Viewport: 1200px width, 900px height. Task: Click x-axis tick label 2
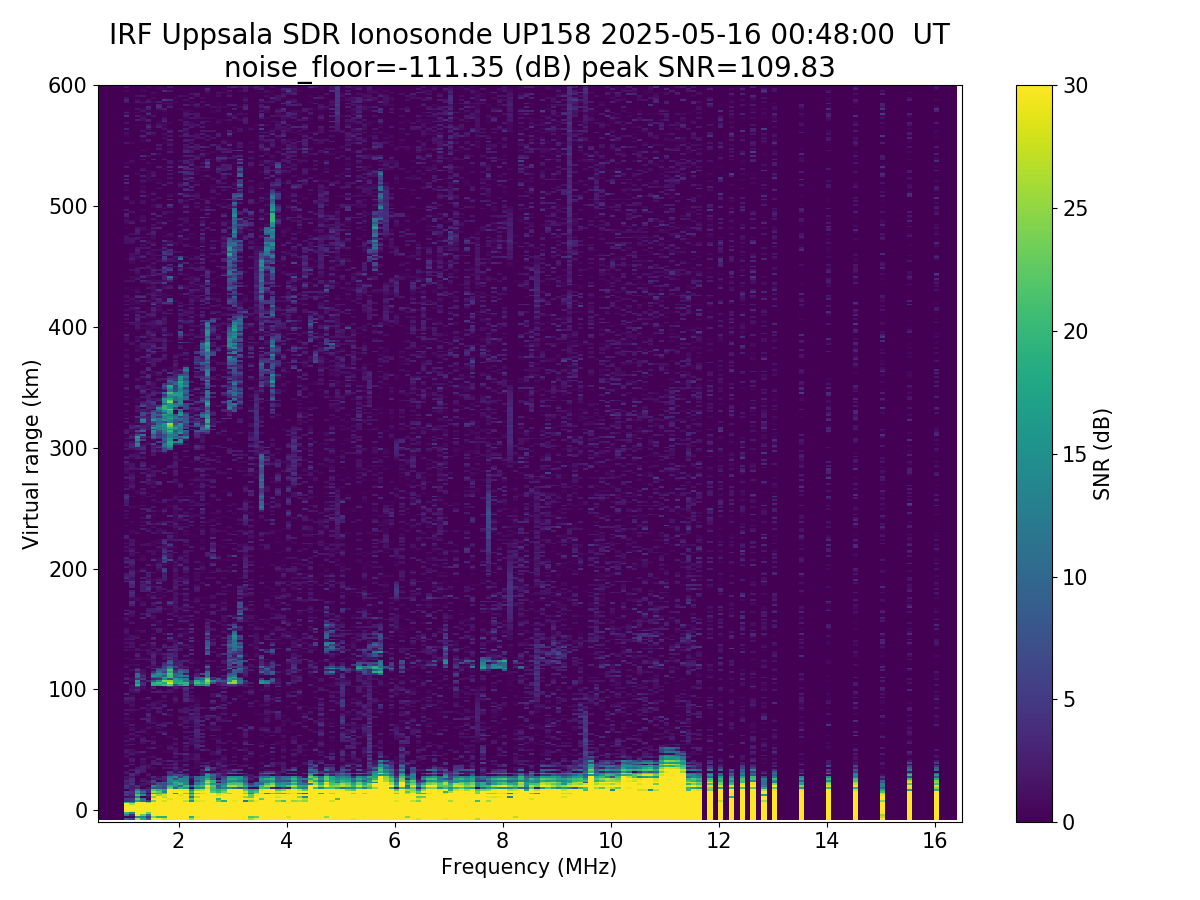[179, 841]
